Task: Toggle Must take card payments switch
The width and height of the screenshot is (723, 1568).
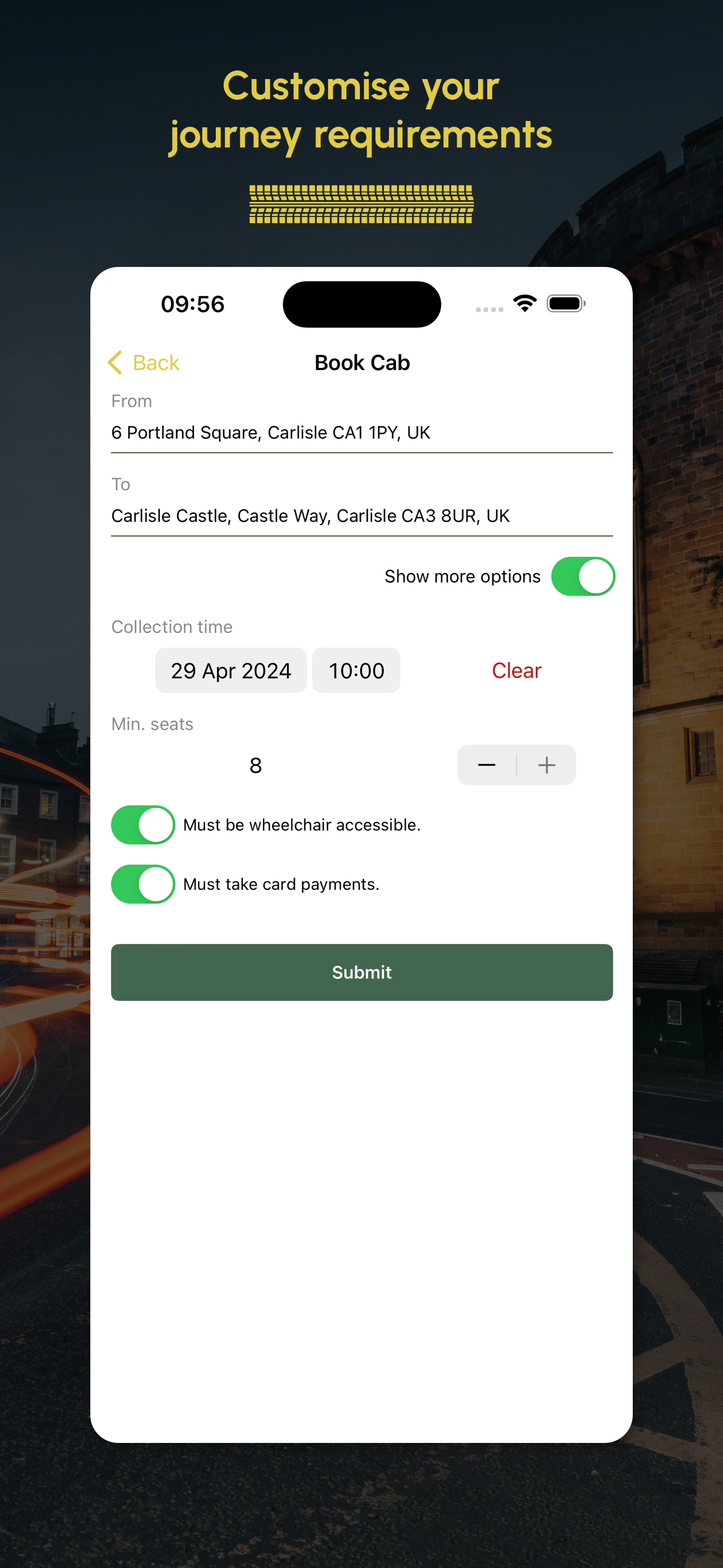Action: tap(143, 884)
